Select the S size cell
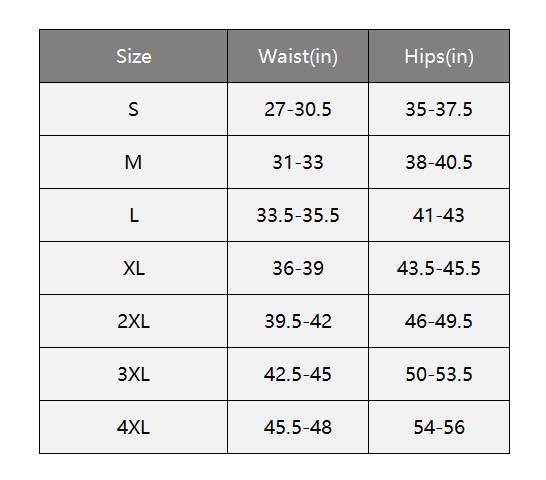Screen dimensions: 546x480 click(x=134, y=109)
